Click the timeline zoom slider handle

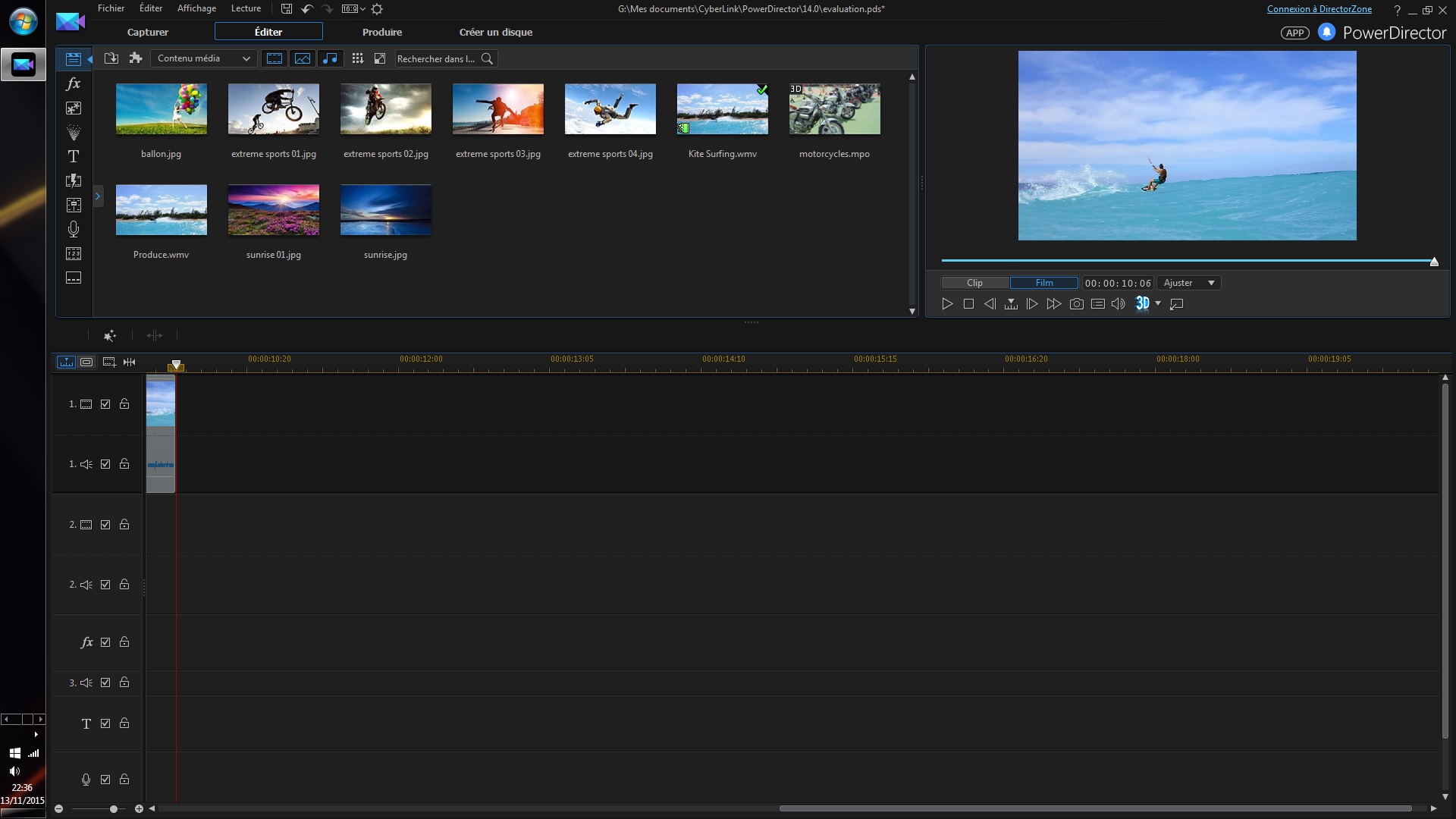pos(114,809)
